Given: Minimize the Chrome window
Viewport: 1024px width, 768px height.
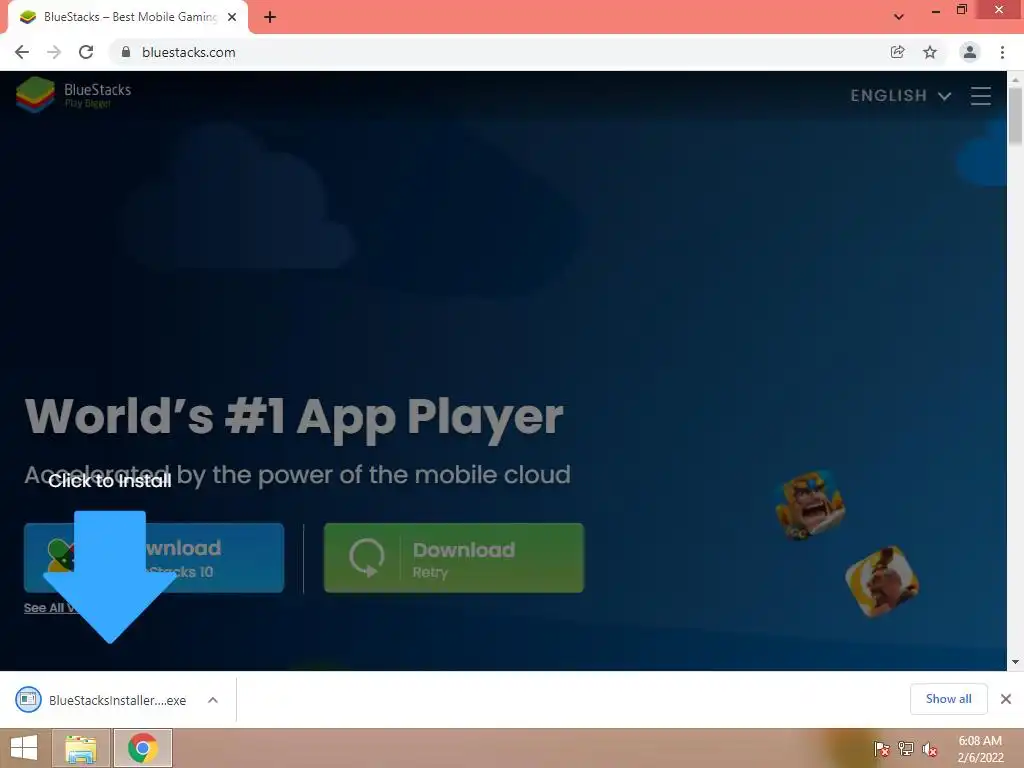Looking at the screenshot, I should pos(936,11).
